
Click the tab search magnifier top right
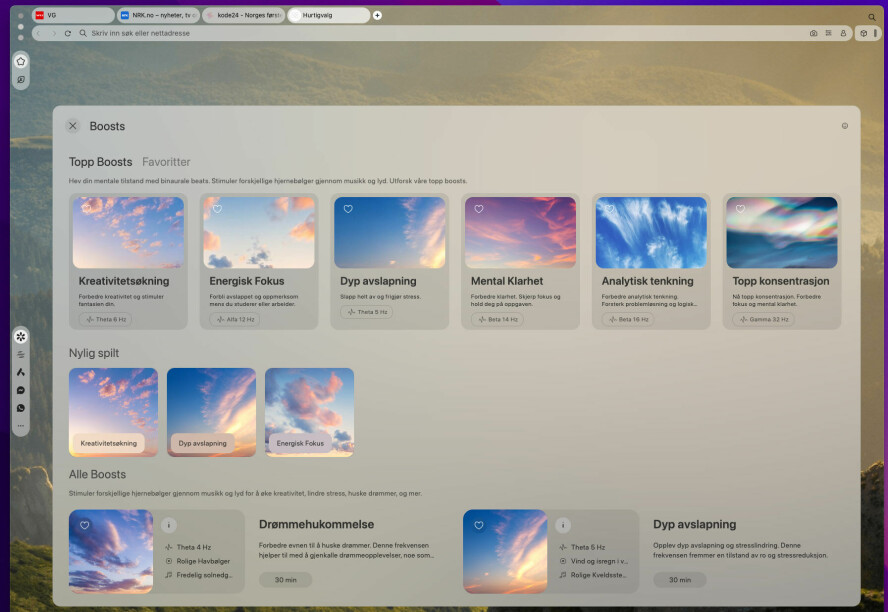tap(872, 17)
